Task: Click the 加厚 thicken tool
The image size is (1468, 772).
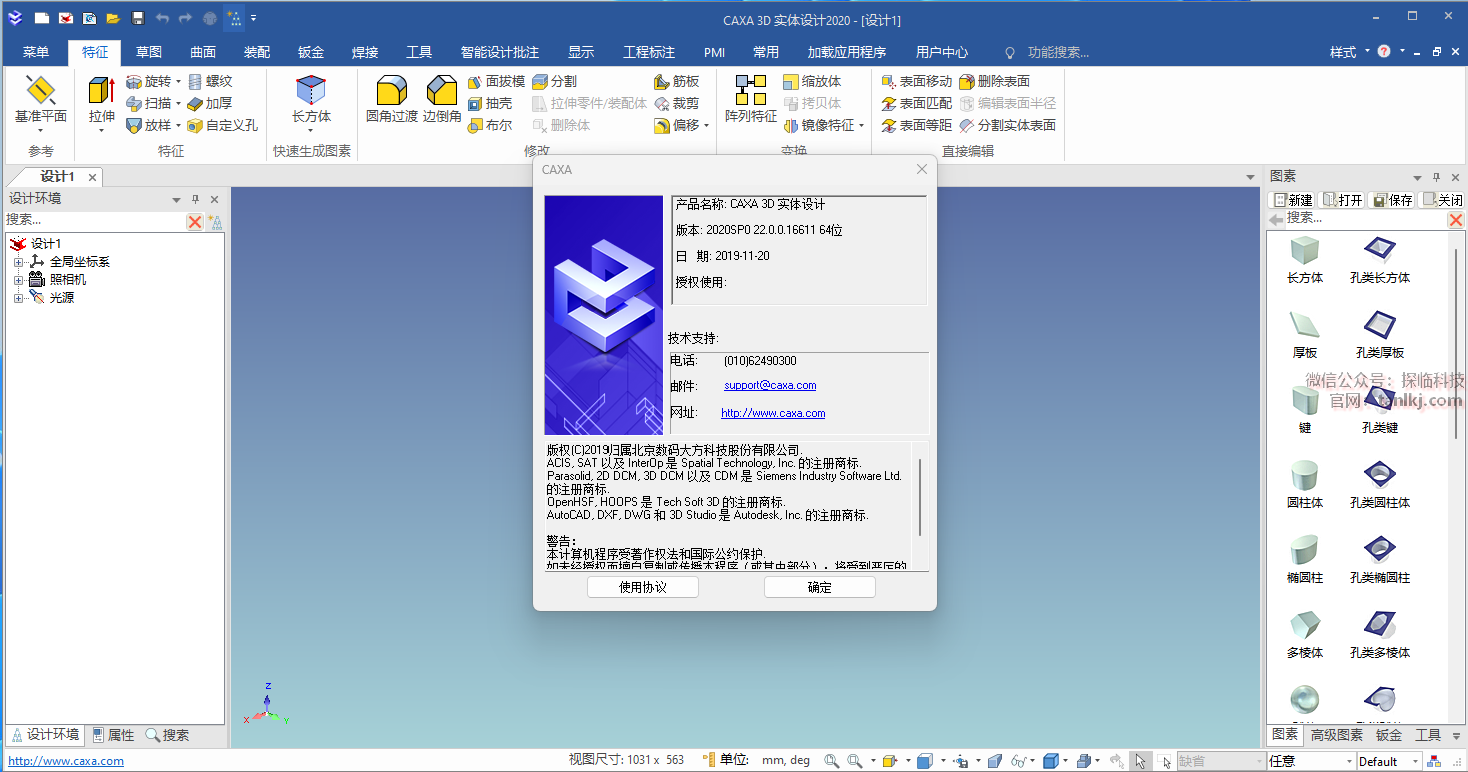Action: pyautogui.click(x=209, y=103)
